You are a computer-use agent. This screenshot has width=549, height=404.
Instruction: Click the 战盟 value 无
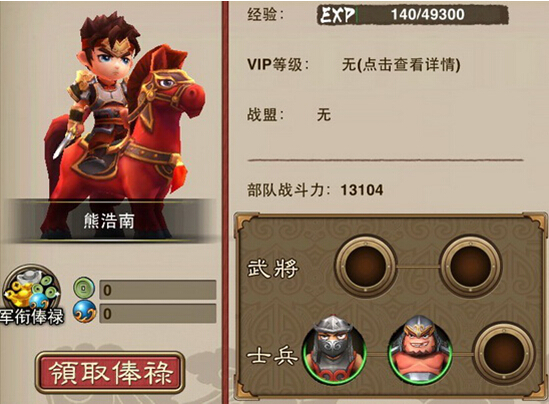(x=324, y=114)
